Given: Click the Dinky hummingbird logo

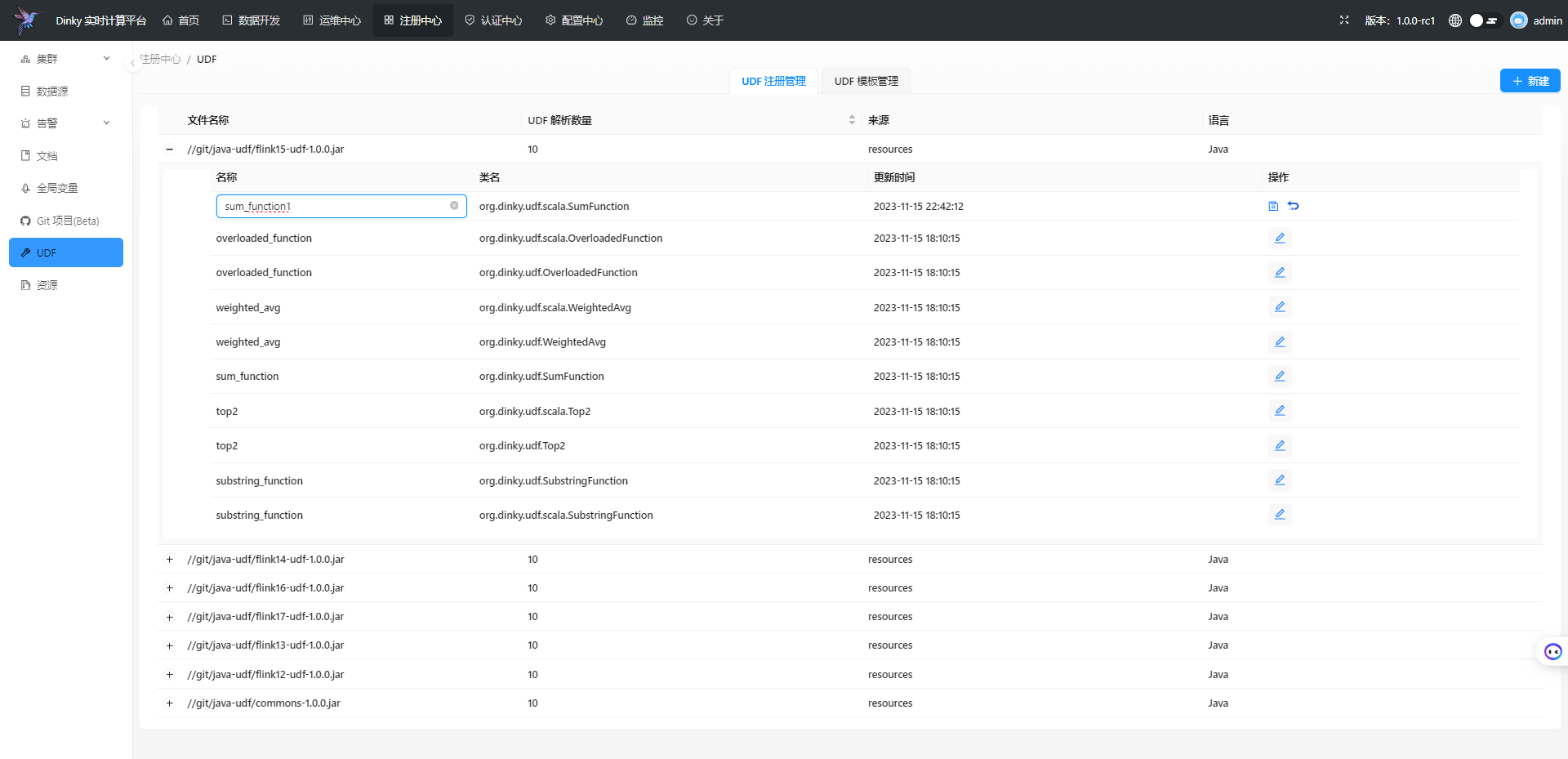Looking at the screenshot, I should click(x=26, y=20).
